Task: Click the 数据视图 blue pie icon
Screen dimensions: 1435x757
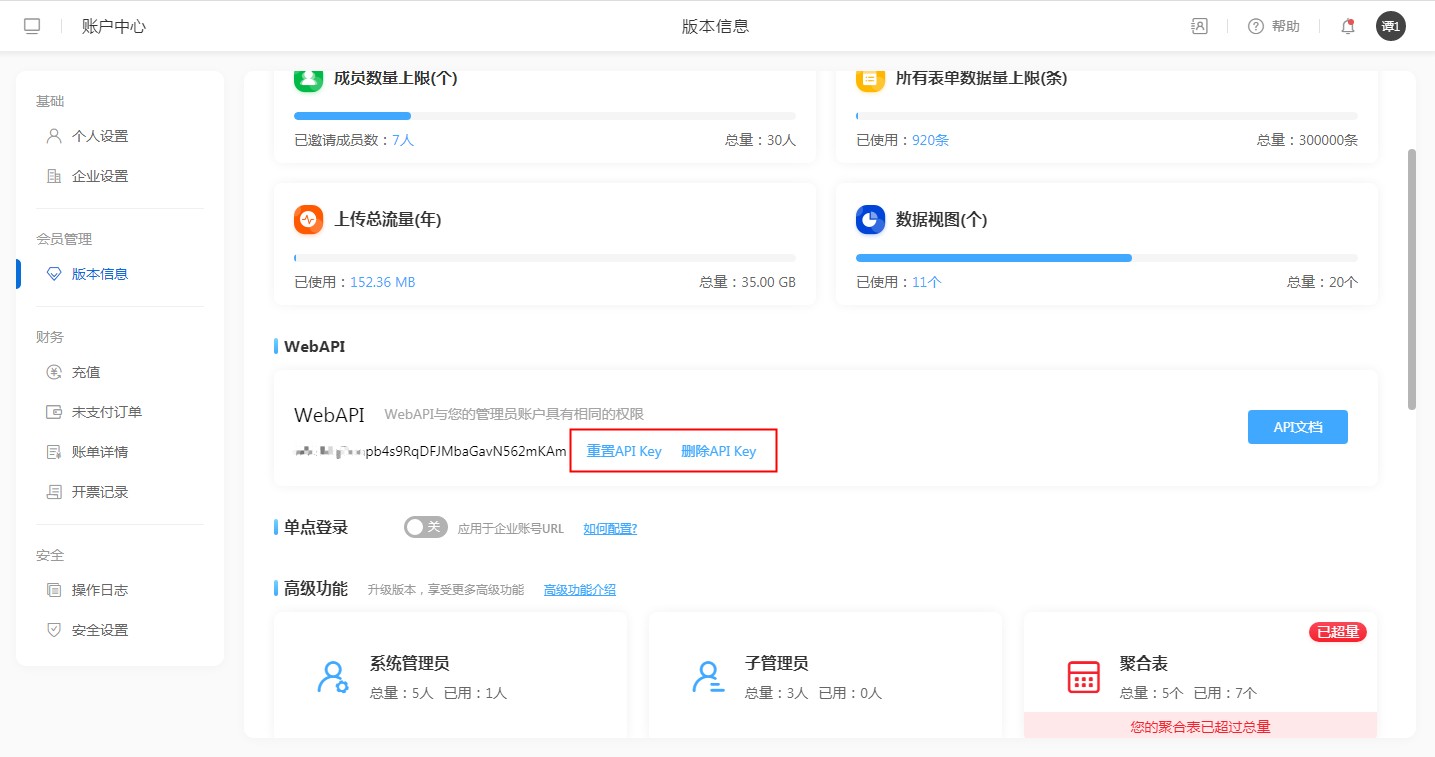Action: pos(870,219)
